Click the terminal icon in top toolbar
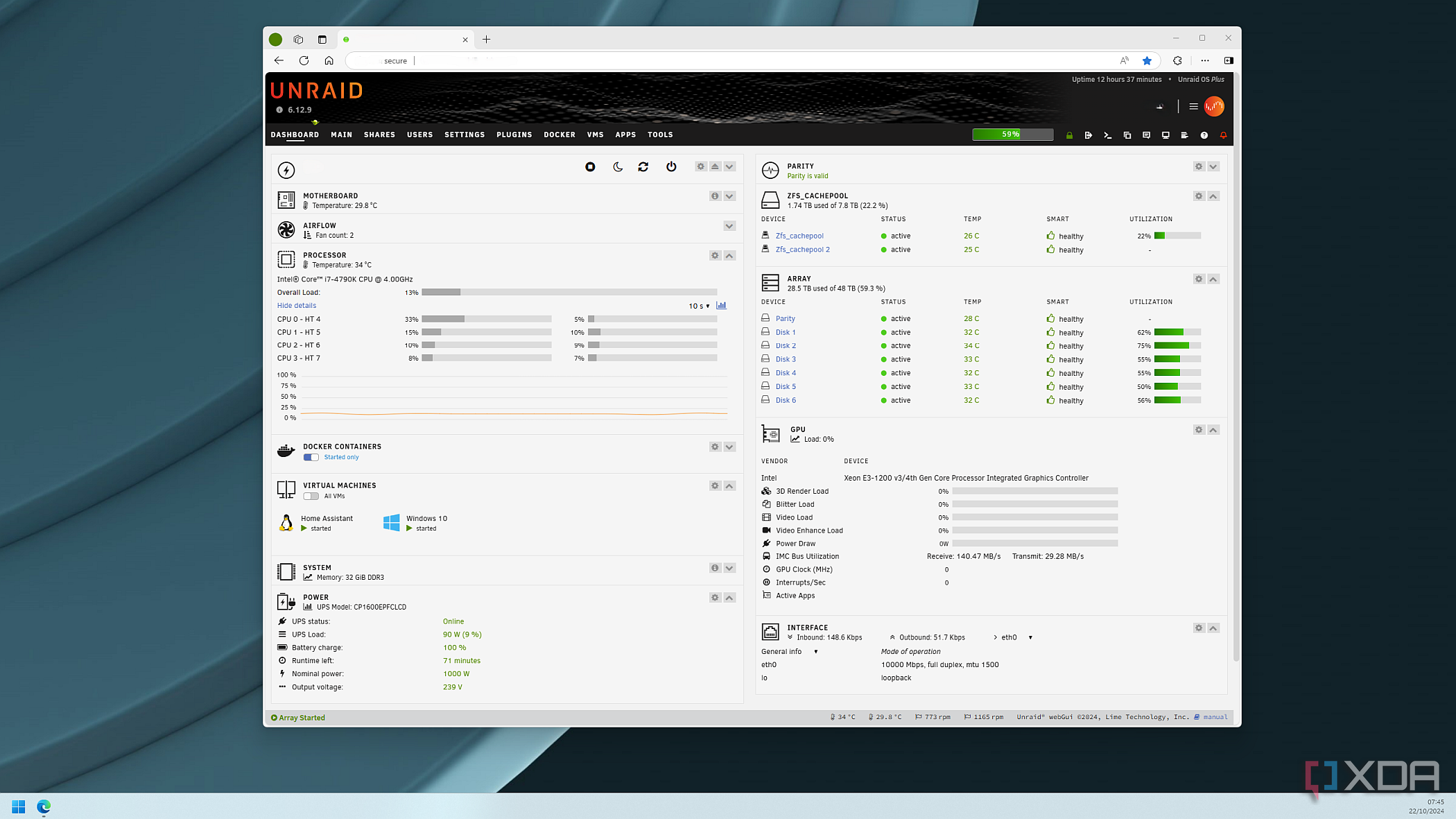The image size is (1456, 819). point(1107,135)
